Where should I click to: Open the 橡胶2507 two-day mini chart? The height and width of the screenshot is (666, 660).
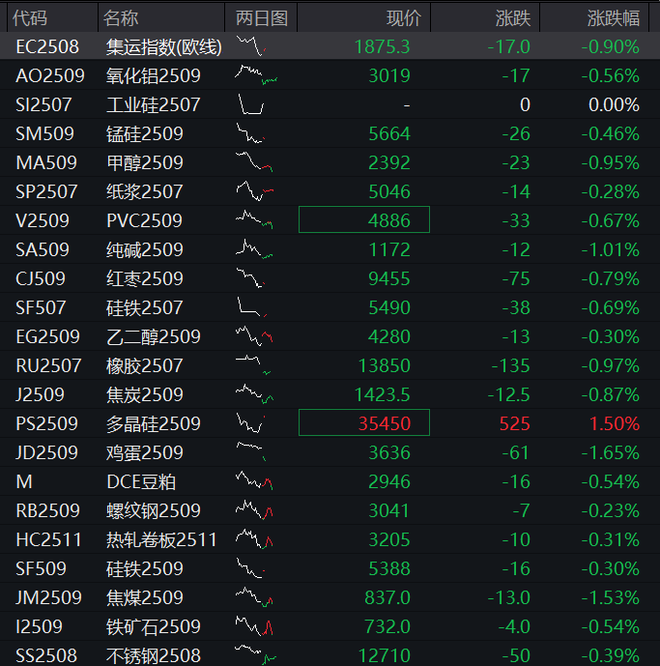[x=254, y=365]
